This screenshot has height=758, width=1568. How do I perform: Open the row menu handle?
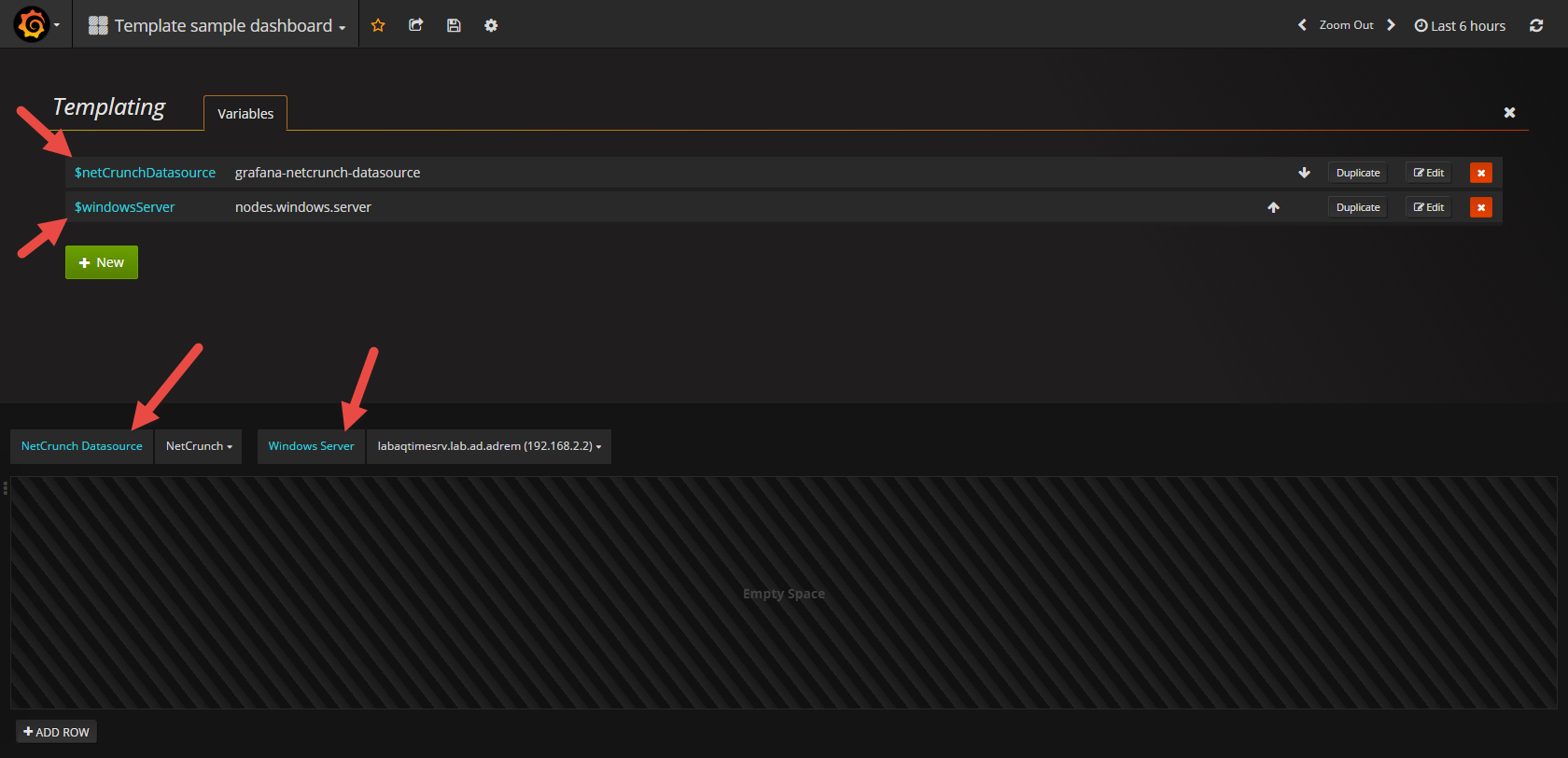(5, 487)
